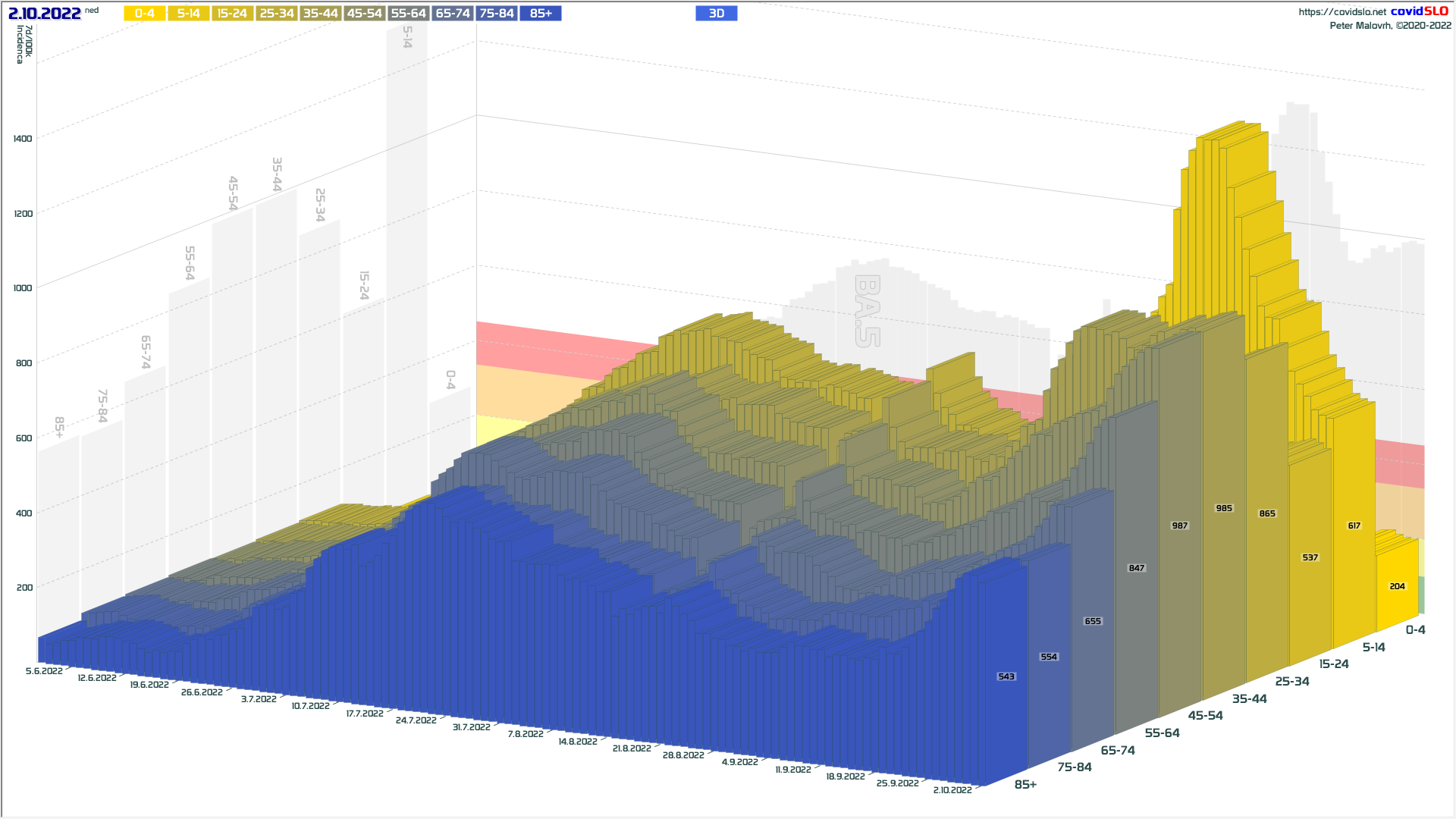Screen dimensions: 1456x819
Task: Click the 987 value label on 45-54 bar
Action: (1179, 526)
